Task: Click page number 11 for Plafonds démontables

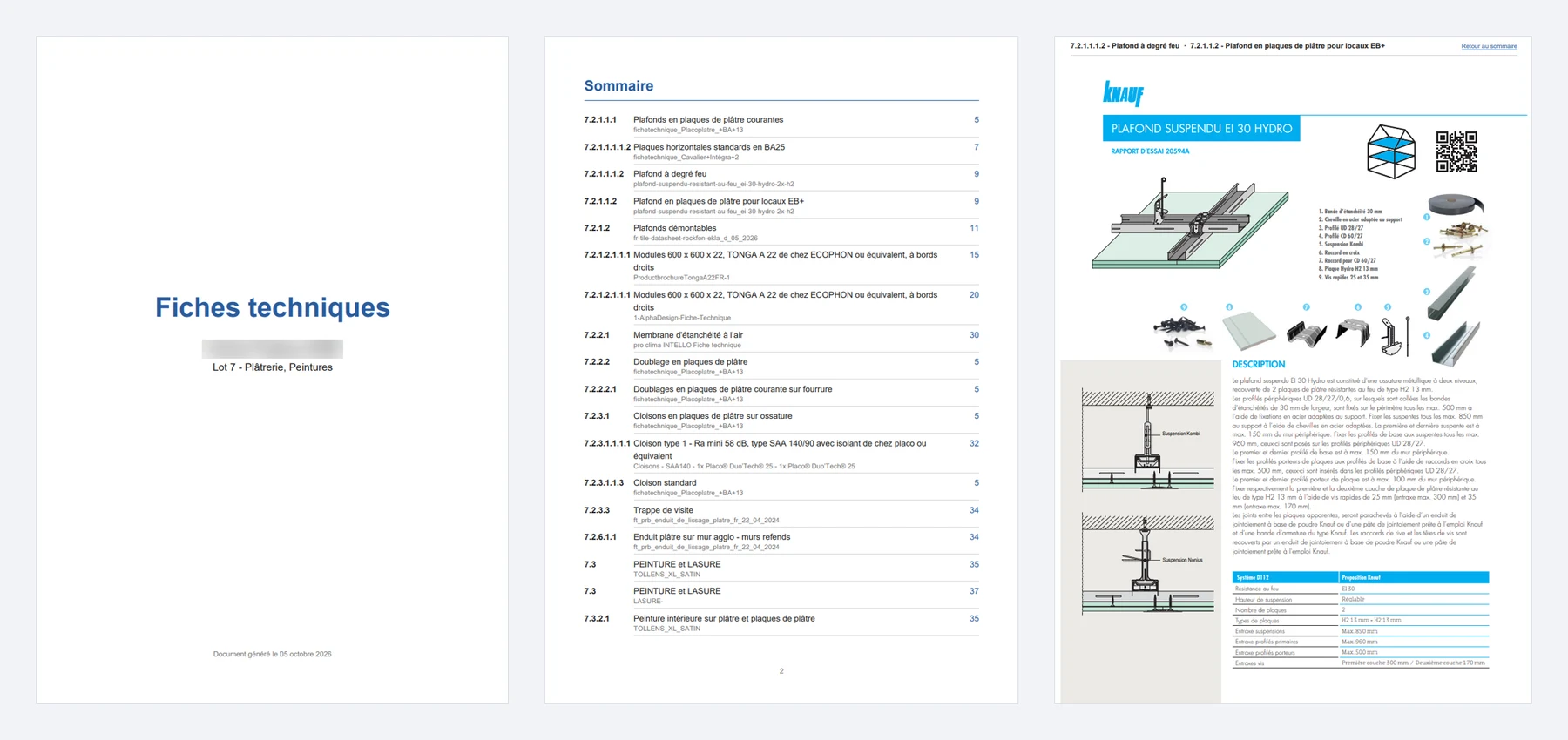Action: click(x=974, y=228)
